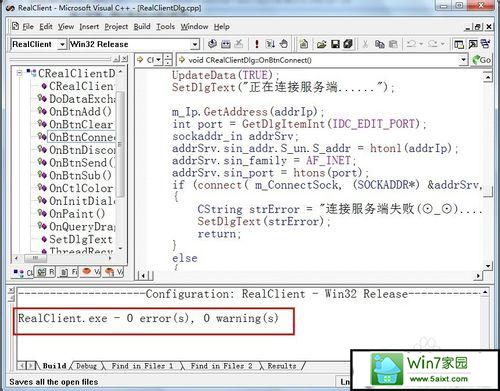The image size is (500, 391).
Task: Select SetDlgText in class tree
Action: click(x=81, y=239)
